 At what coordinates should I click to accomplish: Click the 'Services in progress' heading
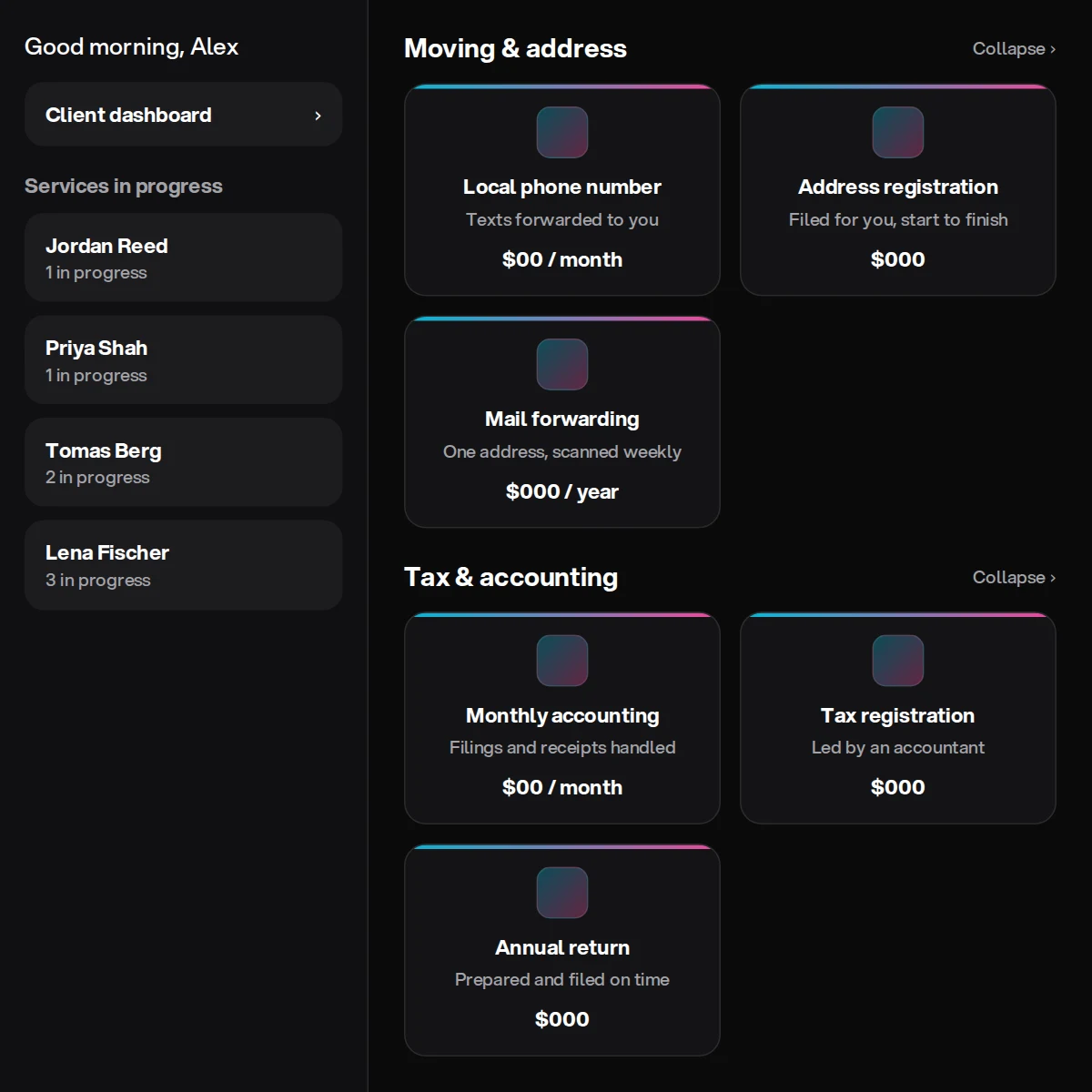pos(124,186)
